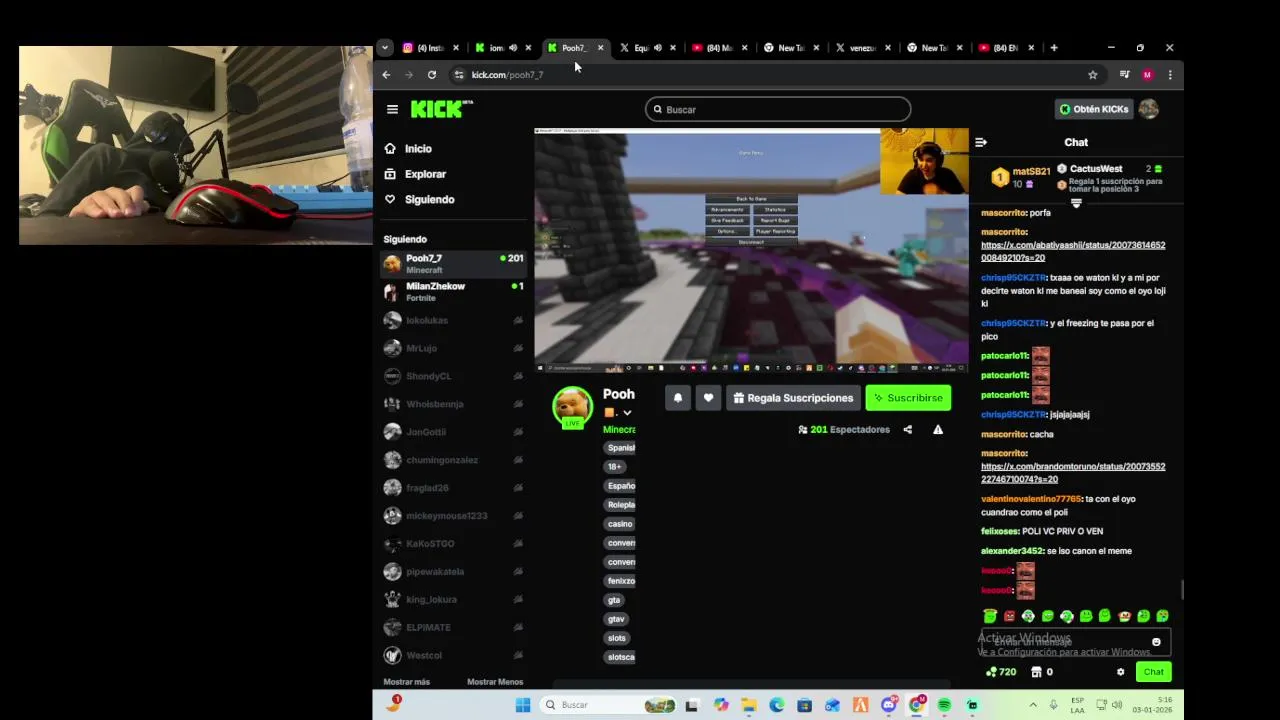Viewport: 1280px width, 720px height.
Task: Click Regala Suscripciones button
Action: coord(793,398)
